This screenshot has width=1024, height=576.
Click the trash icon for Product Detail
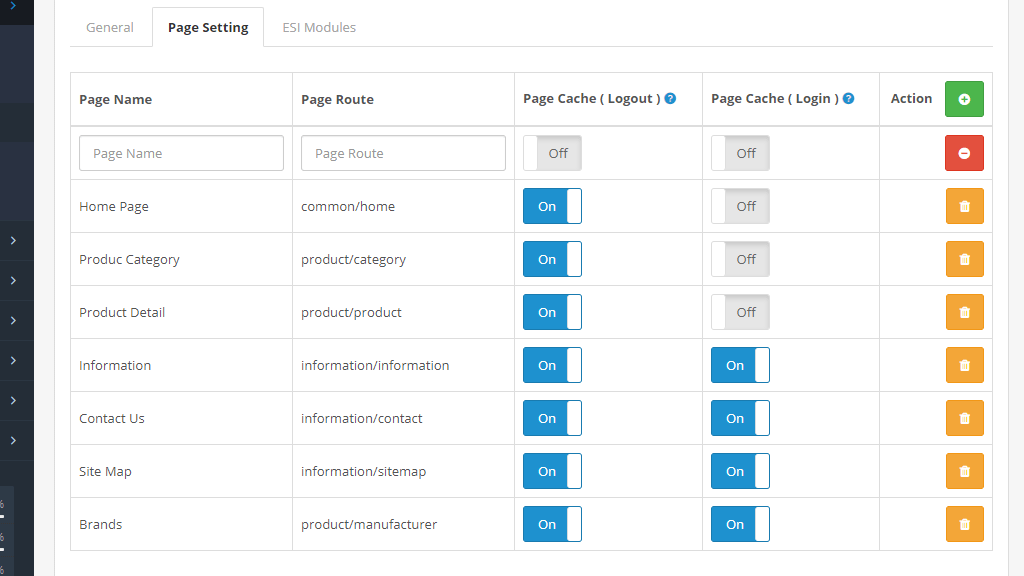coord(964,312)
